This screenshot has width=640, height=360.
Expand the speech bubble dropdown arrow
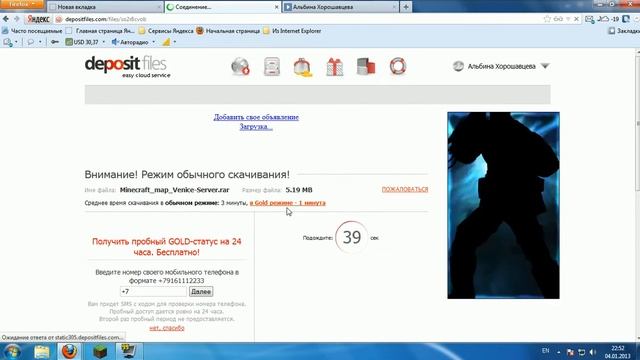tap(40, 42)
